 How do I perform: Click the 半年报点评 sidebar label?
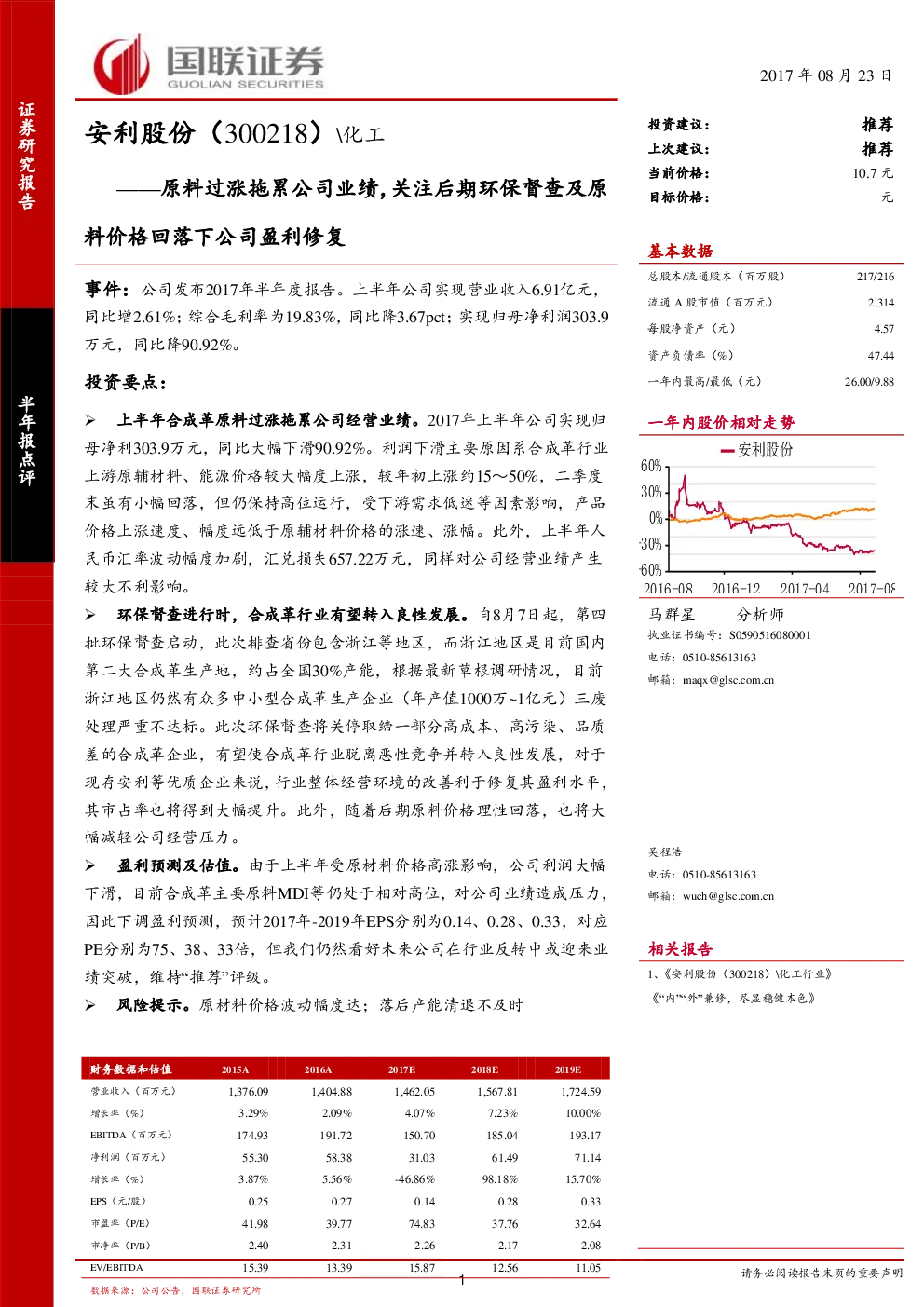pos(26,440)
